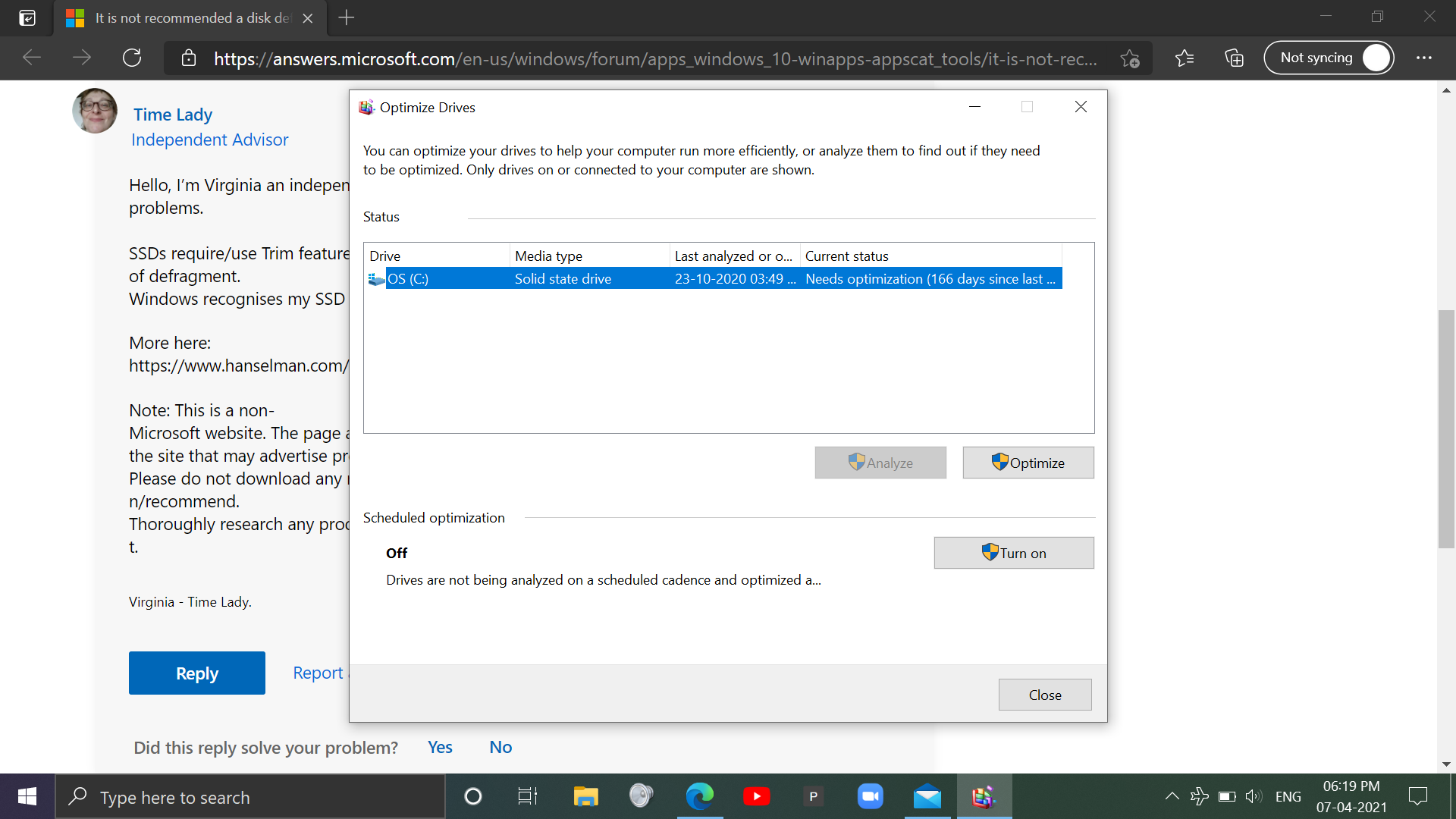This screenshot has width=1456, height=819.
Task: Add this page to favorites star
Action: click(1130, 58)
